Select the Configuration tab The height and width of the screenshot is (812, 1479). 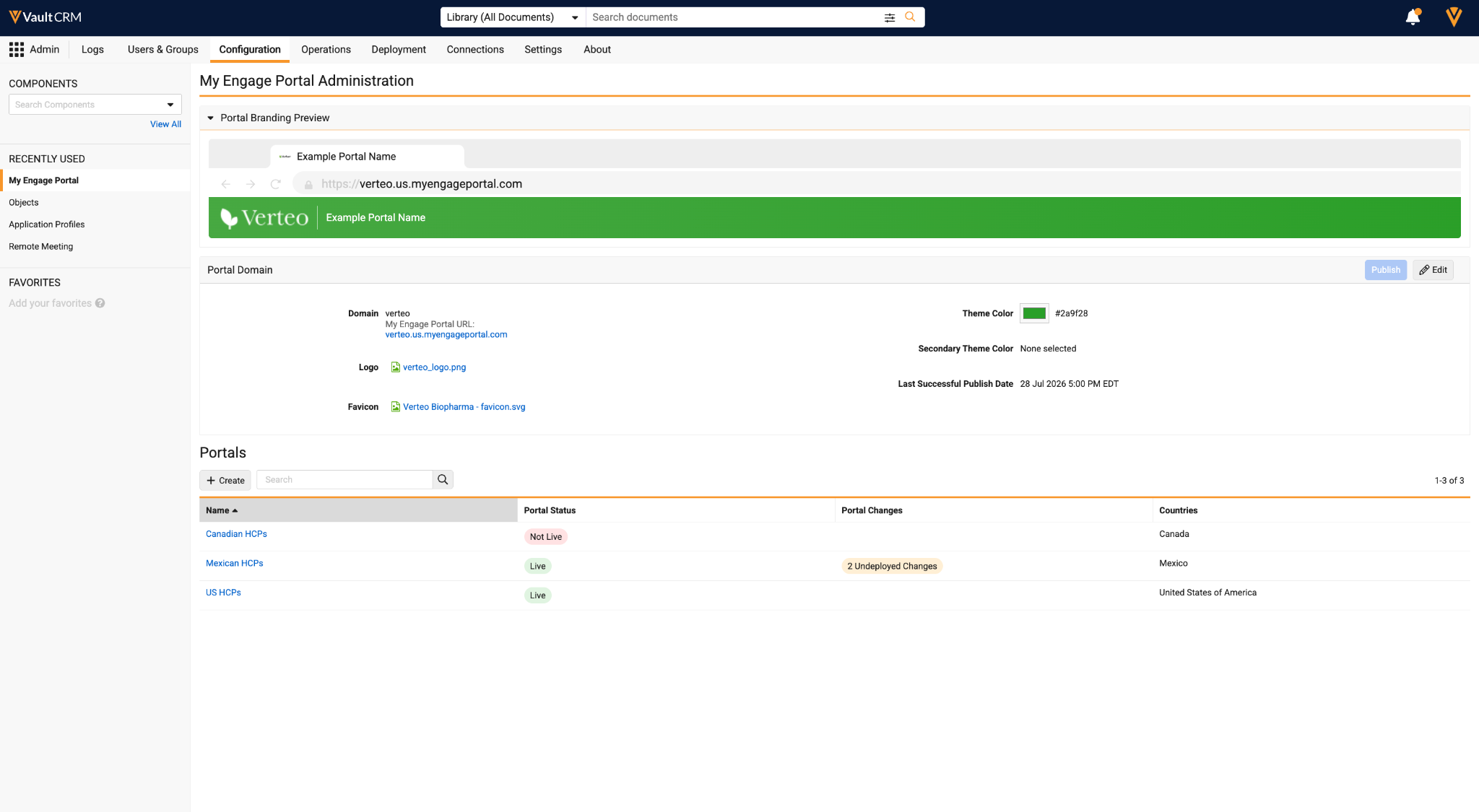point(250,49)
